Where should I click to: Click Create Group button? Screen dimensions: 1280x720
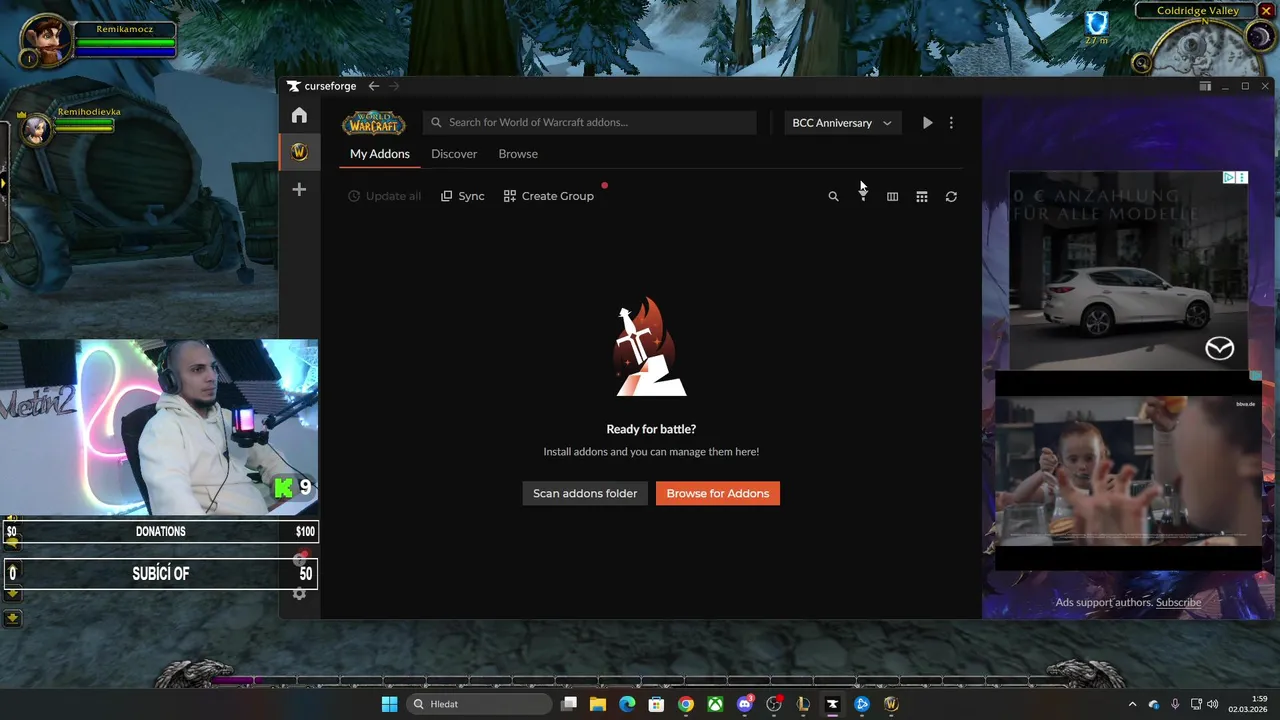click(549, 196)
